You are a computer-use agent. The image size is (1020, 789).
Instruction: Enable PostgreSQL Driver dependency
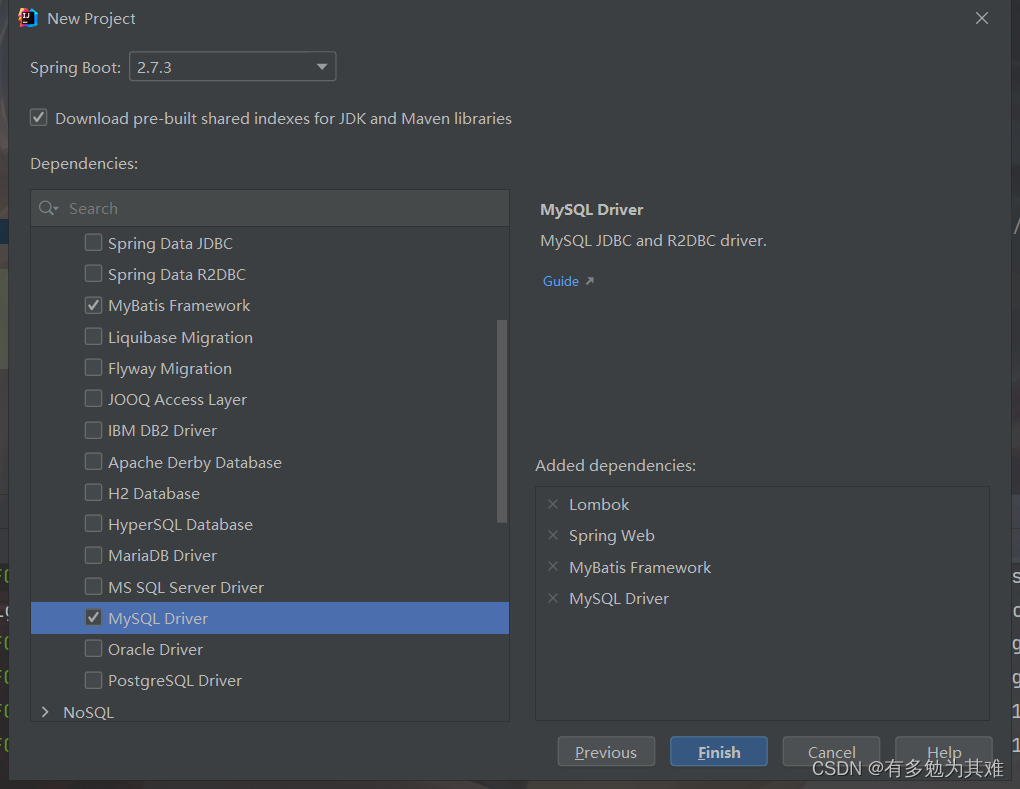pyautogui.click(x=93, y=680)
